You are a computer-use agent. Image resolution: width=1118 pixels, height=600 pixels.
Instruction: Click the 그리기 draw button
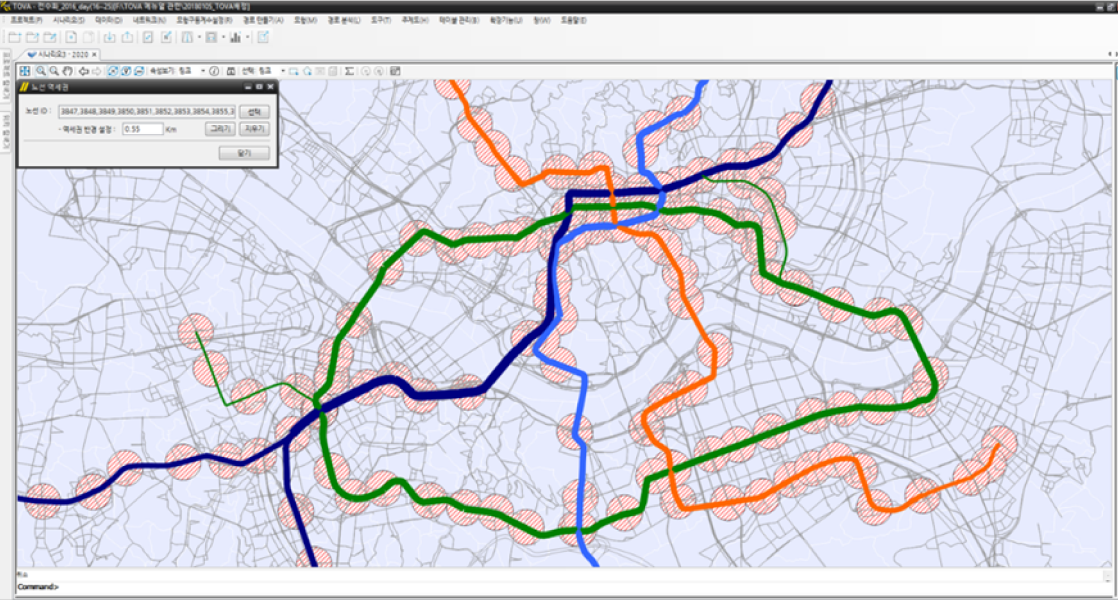click(x=219, y=129)
